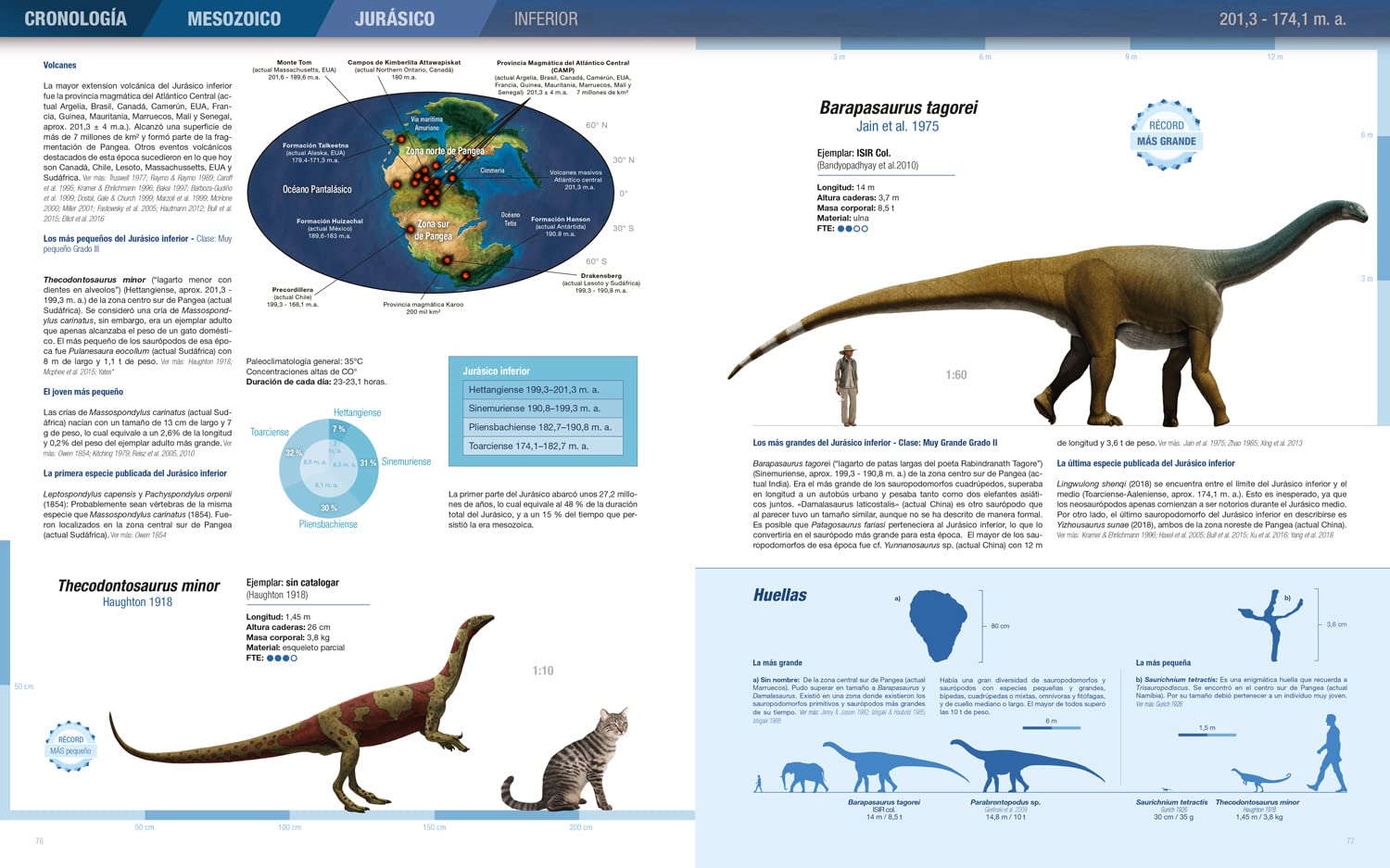Screen dimensions: 1390x868
Task: Click the human figure beside Barapasaurus
Action: [847, 385]
